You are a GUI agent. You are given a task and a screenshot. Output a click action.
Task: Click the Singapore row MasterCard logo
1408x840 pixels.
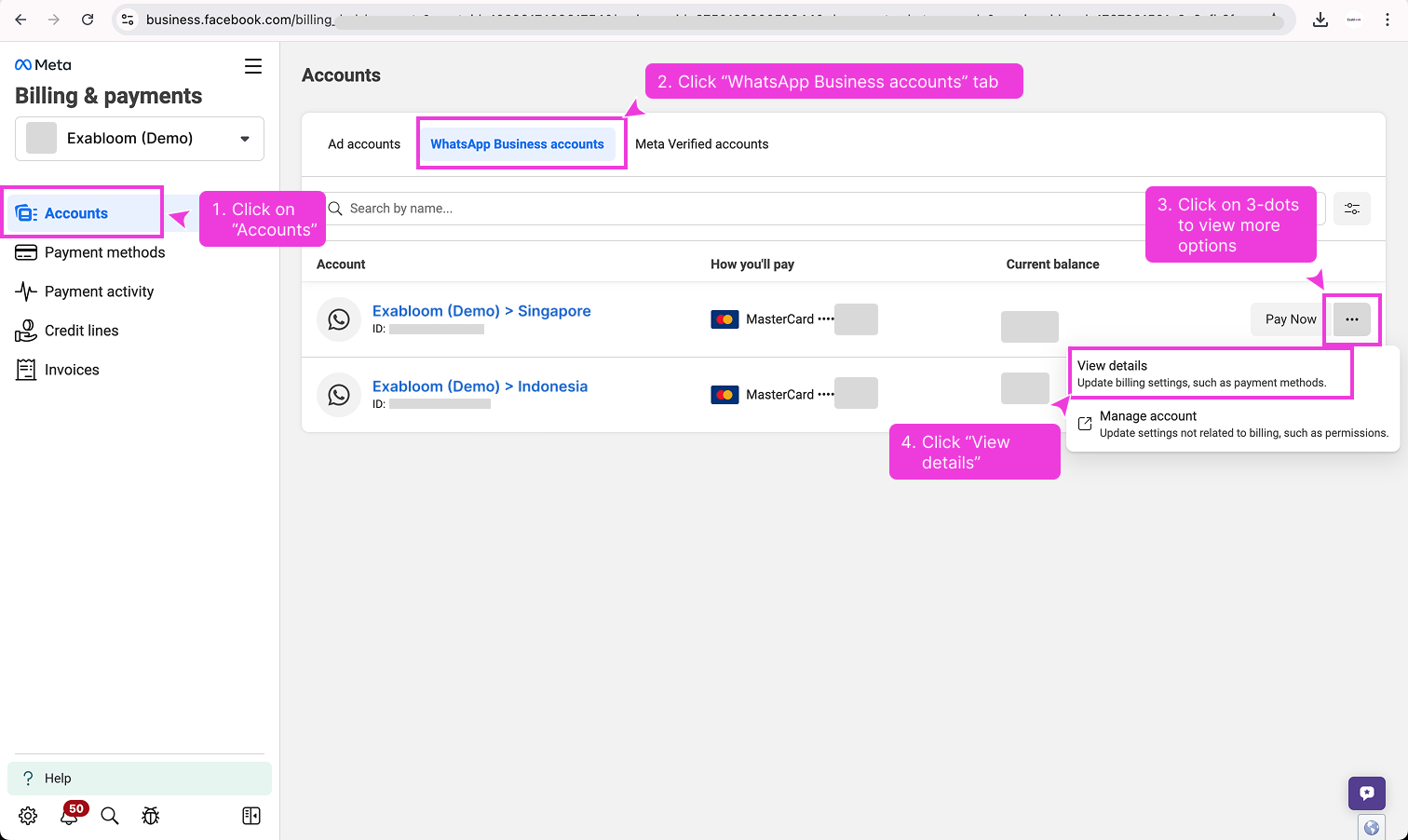[x=724, y=319]
